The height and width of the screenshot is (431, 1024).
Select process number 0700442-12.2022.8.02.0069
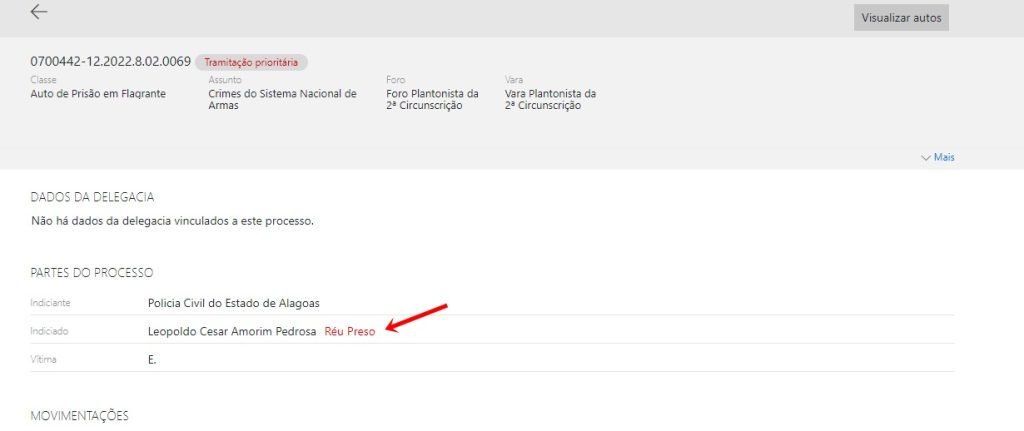110,62
